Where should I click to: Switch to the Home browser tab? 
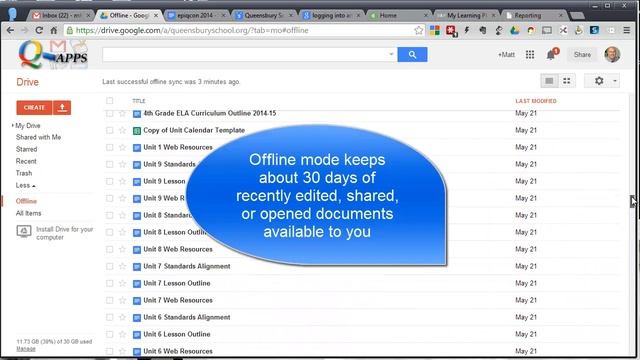point(398,16)
